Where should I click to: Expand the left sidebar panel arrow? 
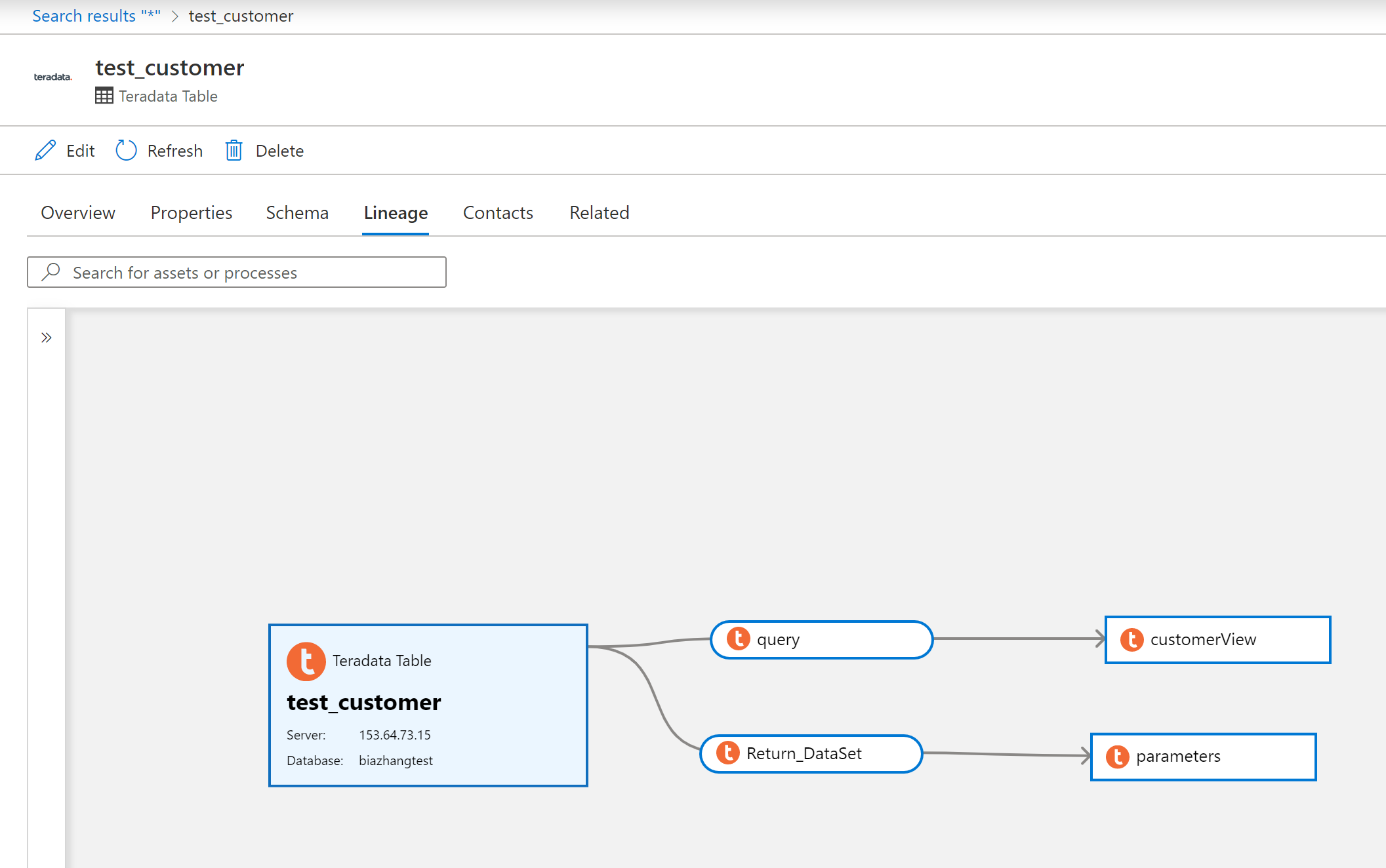[x=47, y=337]
